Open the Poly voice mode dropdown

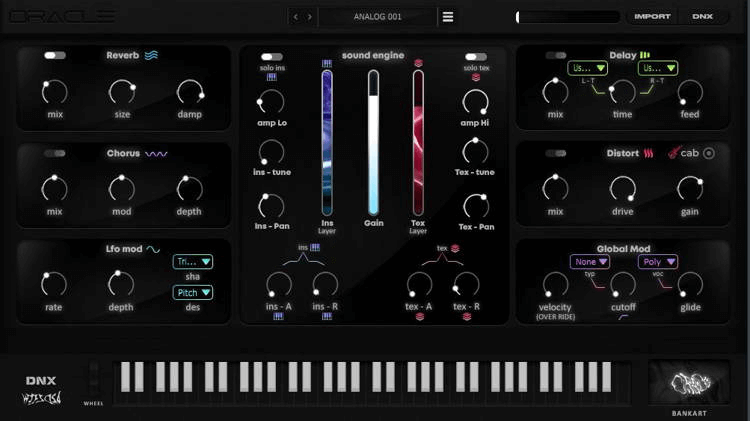pos(658,262)
